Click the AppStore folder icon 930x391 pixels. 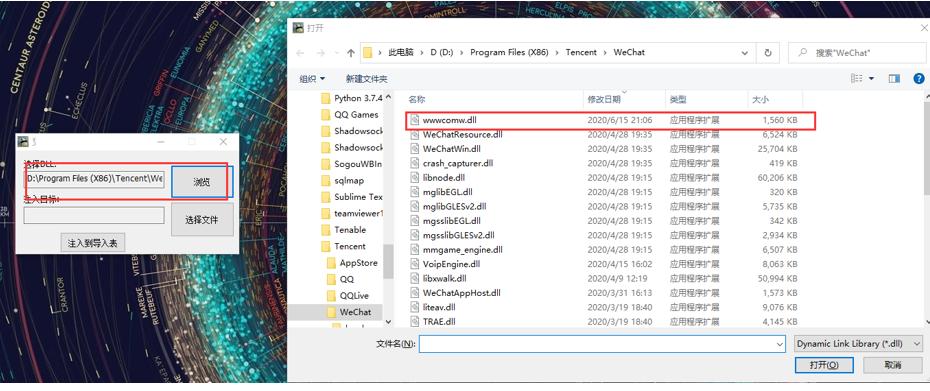point(332,263)
